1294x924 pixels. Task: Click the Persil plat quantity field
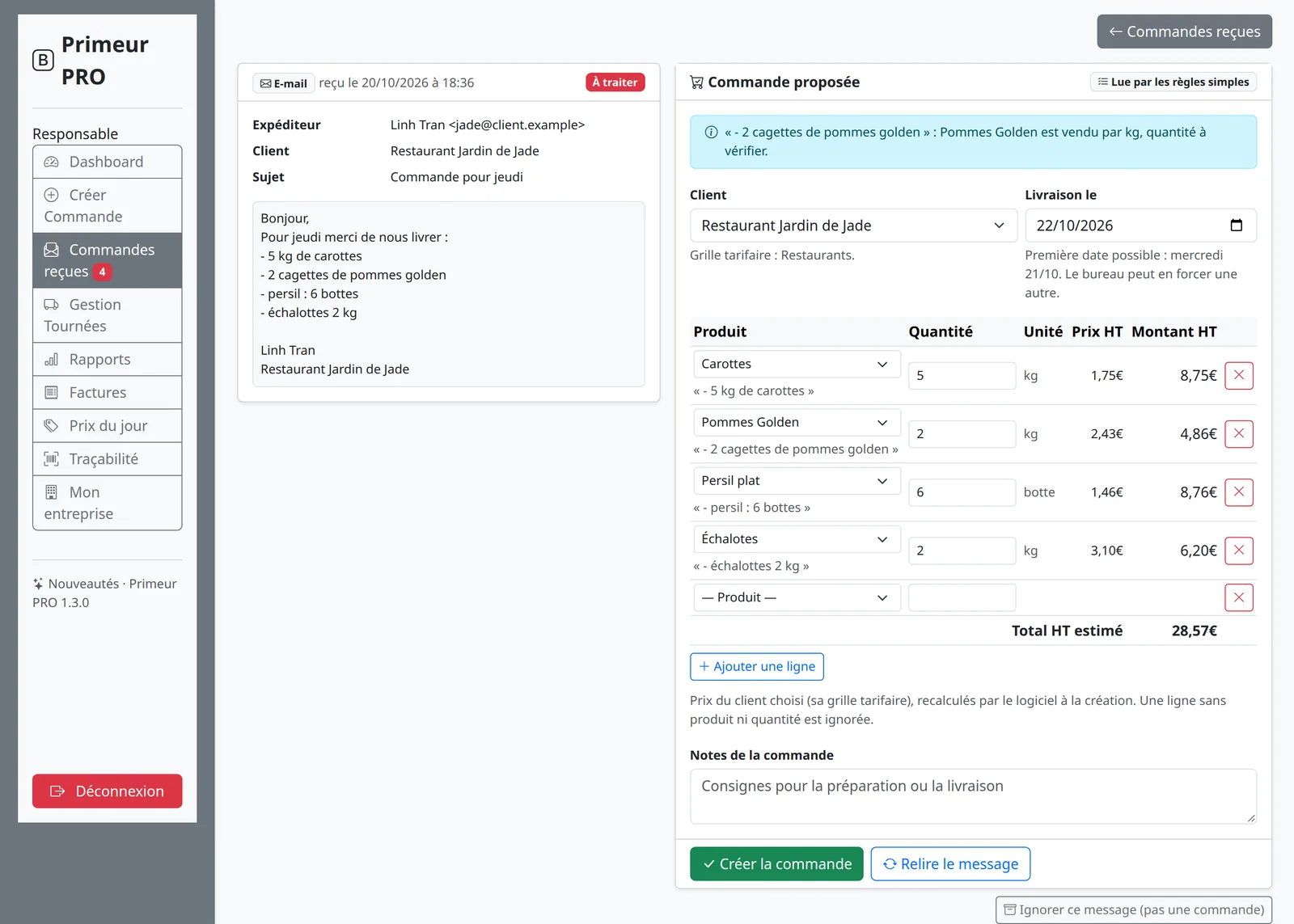pyautogui.click(x=962, y=492)
